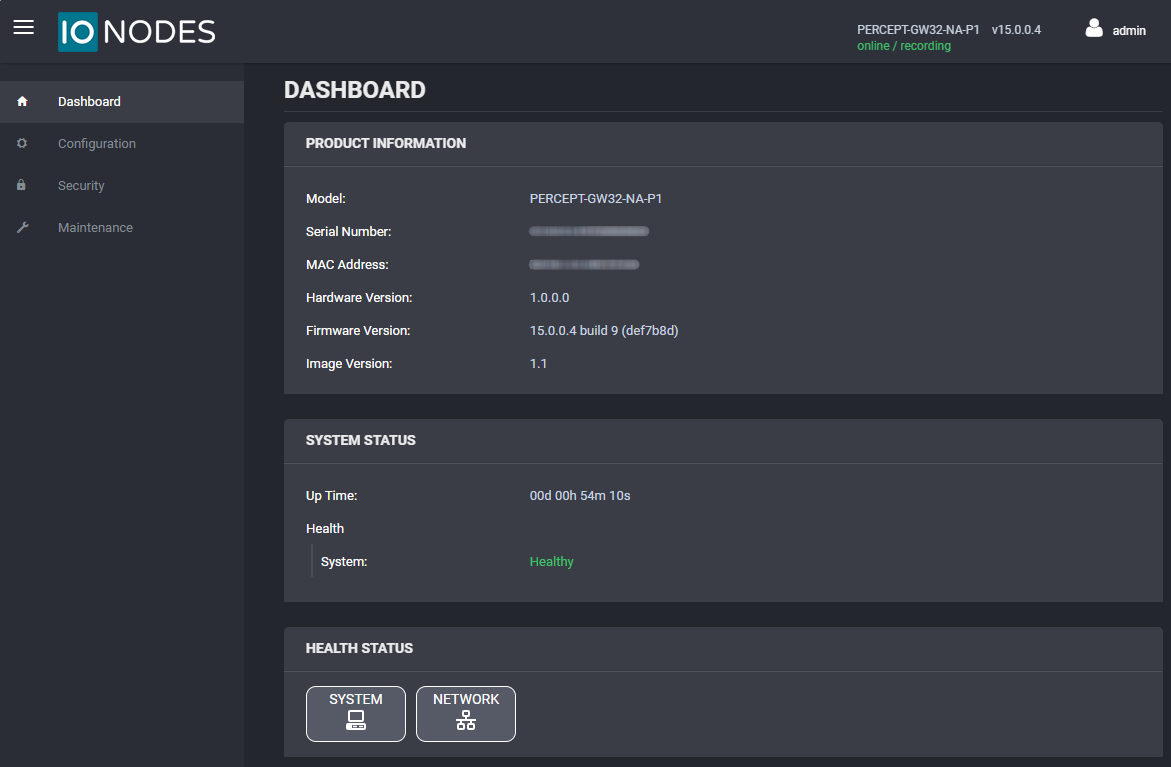Click the IONODES logo

click(x=137, y=32)
